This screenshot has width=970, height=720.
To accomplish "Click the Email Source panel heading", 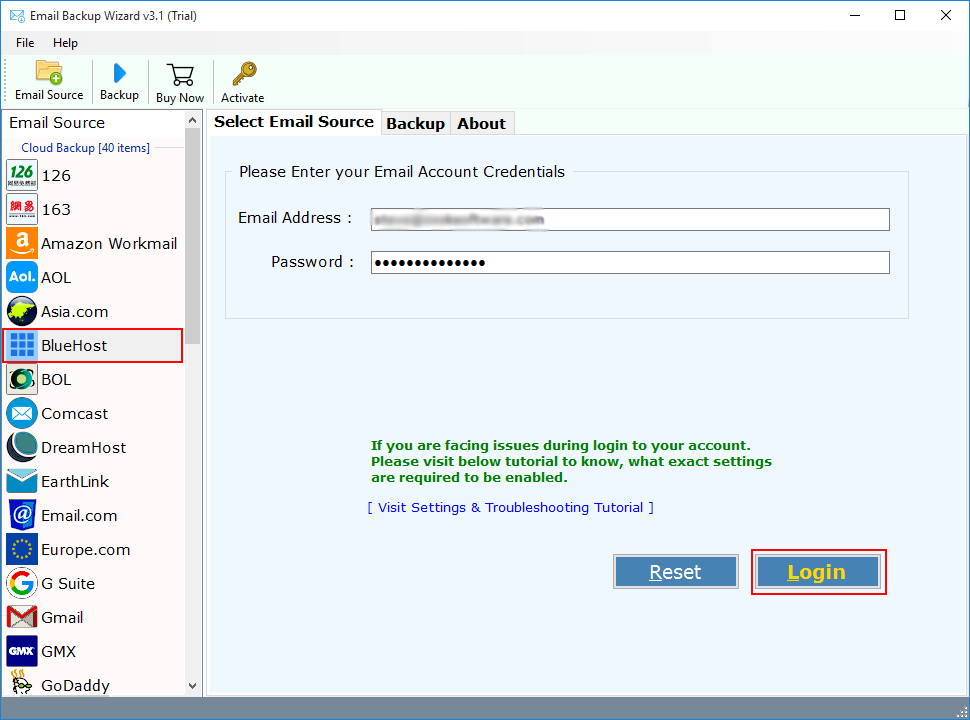I will tap(57, 122).
